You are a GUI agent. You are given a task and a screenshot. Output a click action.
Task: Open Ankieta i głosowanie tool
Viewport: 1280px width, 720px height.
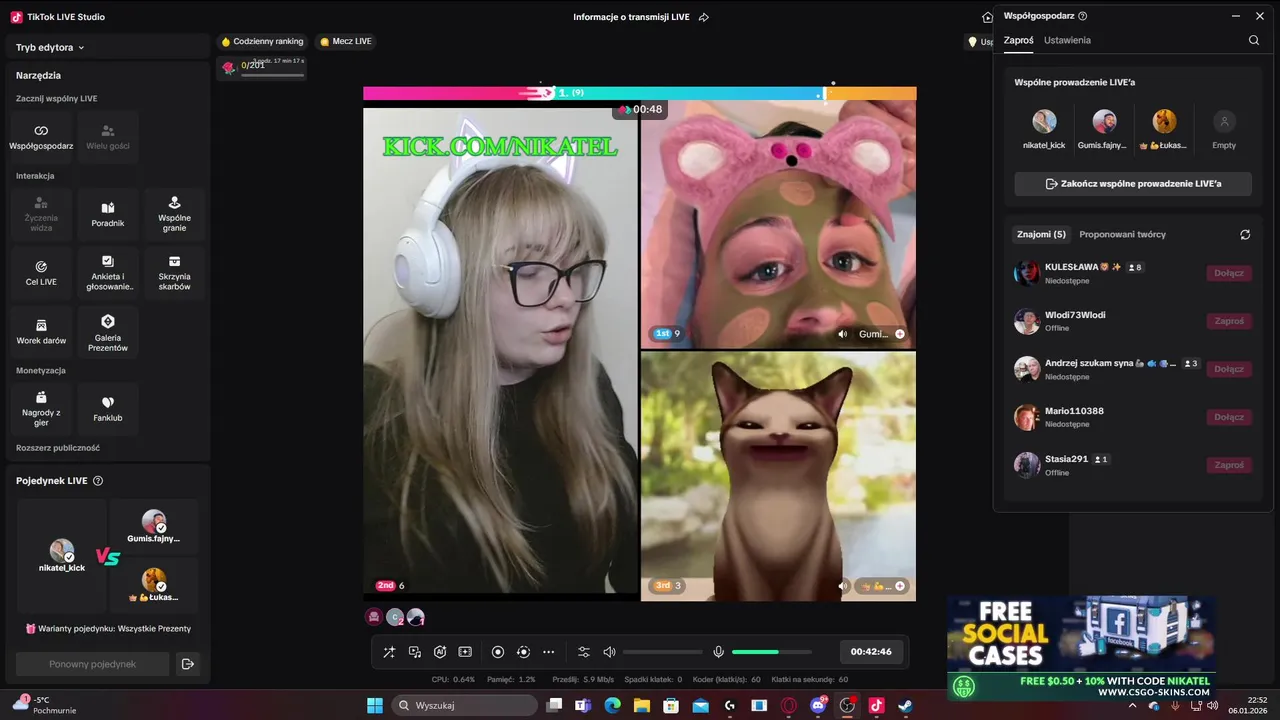coord(108,273)
